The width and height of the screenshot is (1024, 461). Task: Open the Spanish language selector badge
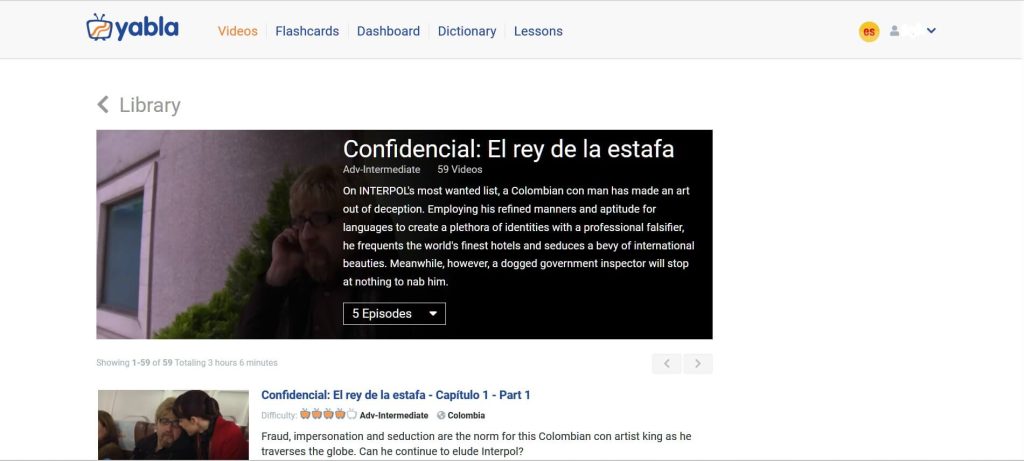click(x=869, y=31)
